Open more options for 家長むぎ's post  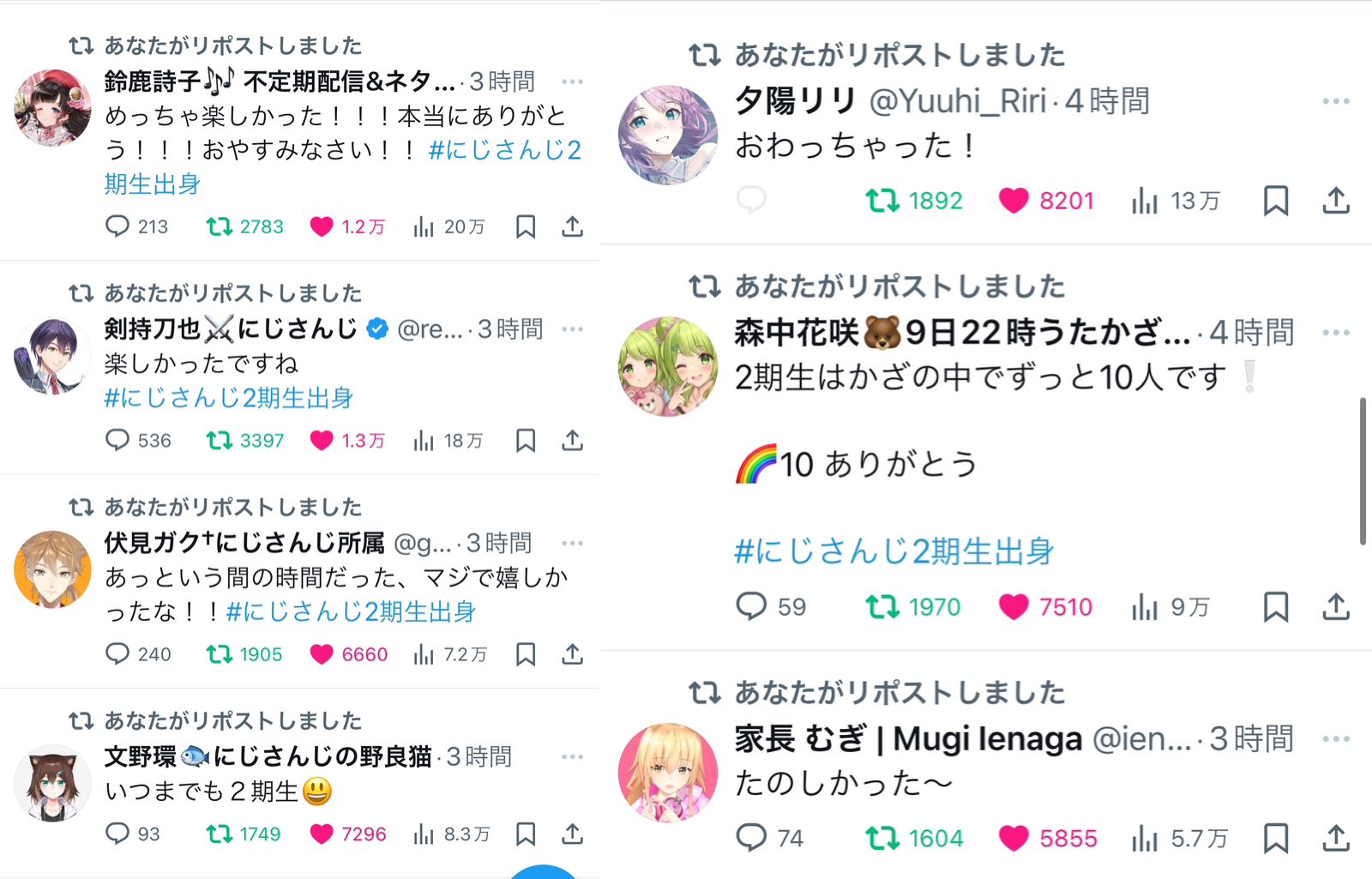coord(1336,739)
